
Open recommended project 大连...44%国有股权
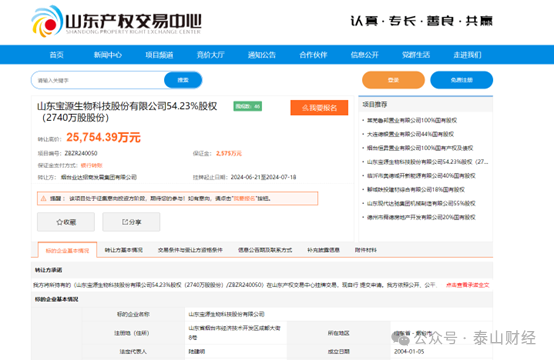[411, 134]
